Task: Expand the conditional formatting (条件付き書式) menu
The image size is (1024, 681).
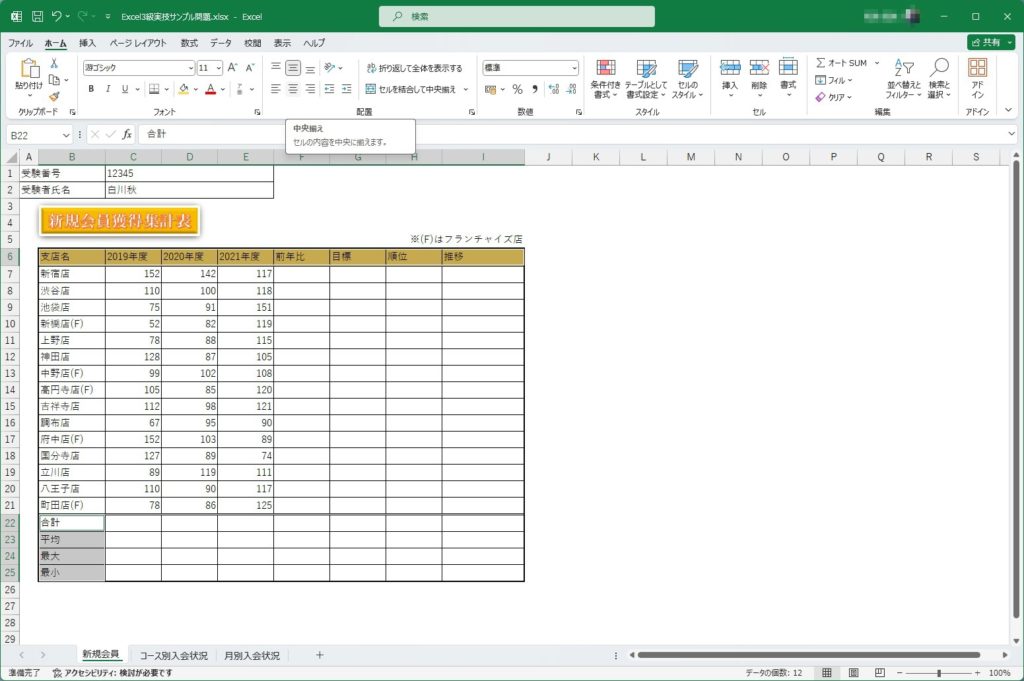Action: tap(605, 78)
